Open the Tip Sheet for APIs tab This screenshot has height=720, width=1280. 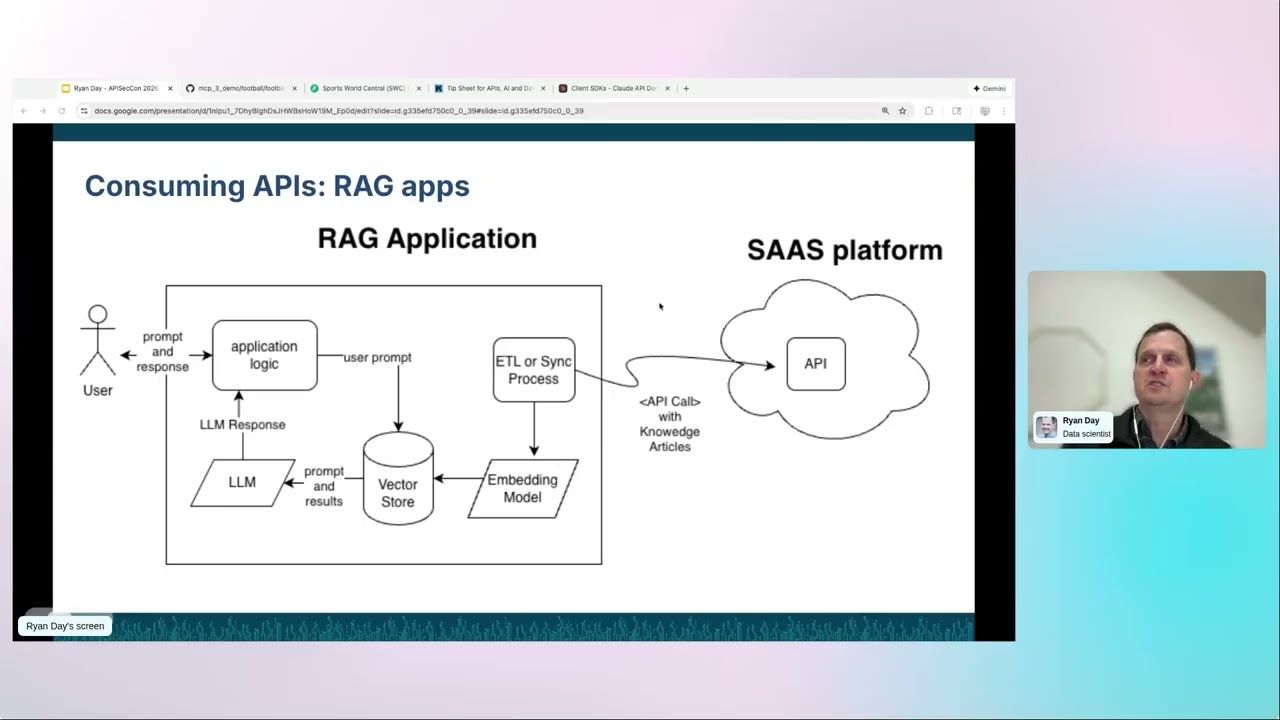click(488, 88)
